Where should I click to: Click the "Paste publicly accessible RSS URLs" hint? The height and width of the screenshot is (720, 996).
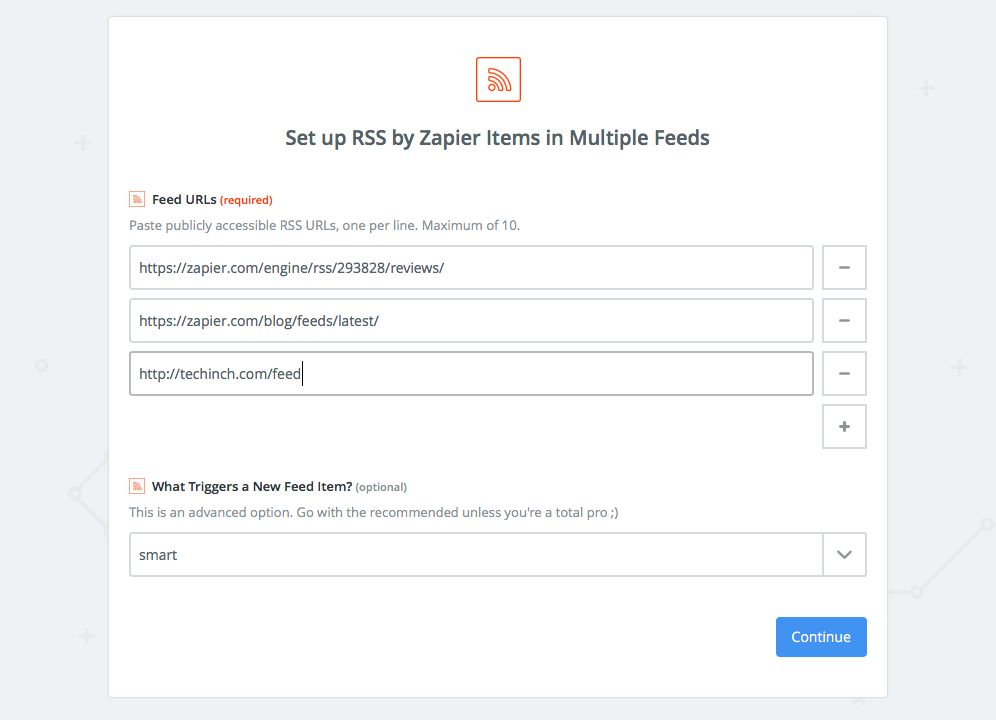[x=325, y=226]
